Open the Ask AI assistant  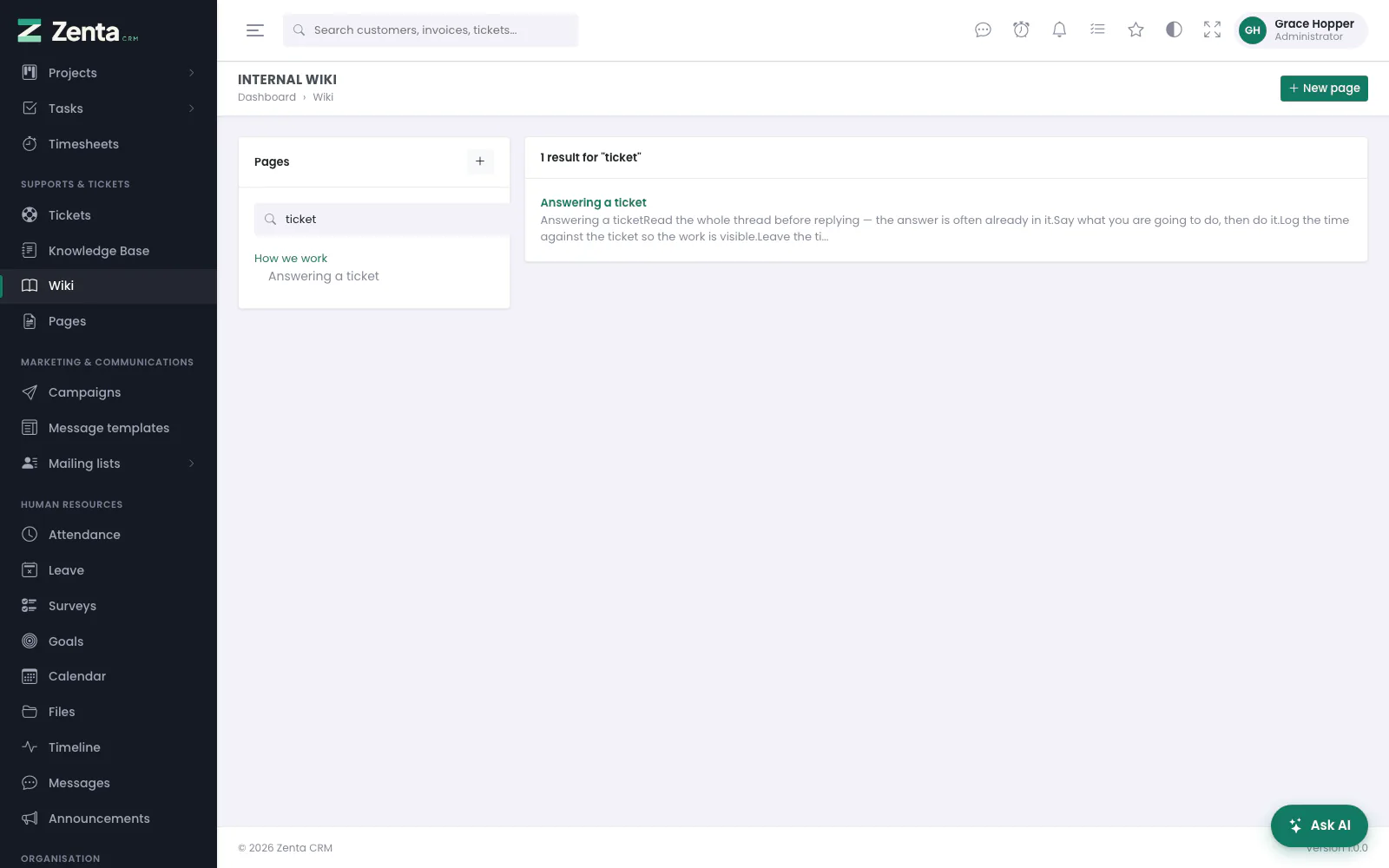tap(1319, 825)
